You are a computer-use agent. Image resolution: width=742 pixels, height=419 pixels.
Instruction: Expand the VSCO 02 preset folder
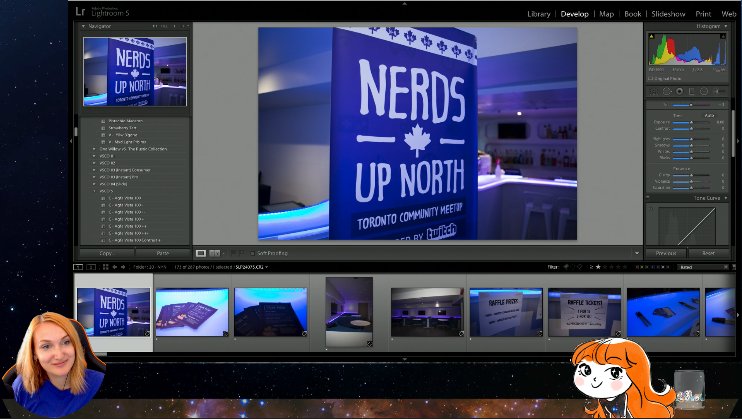[x=94, y=163]
